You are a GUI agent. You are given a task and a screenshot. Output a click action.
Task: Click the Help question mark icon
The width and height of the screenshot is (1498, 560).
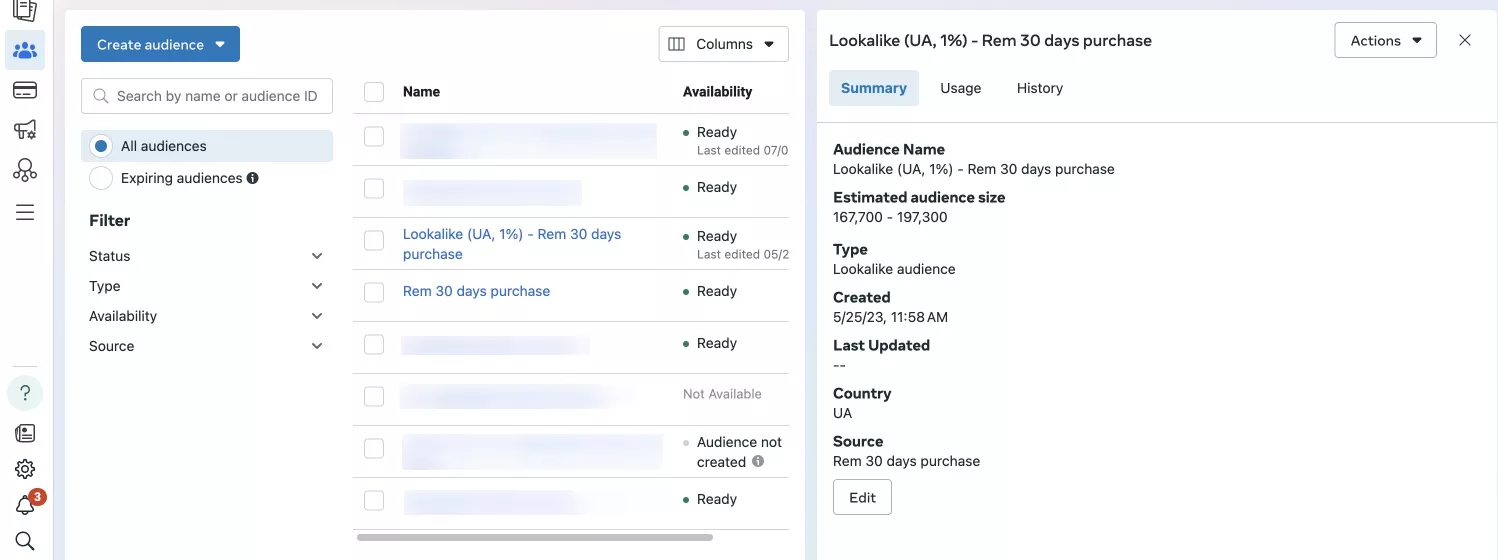tap(25, 393)
